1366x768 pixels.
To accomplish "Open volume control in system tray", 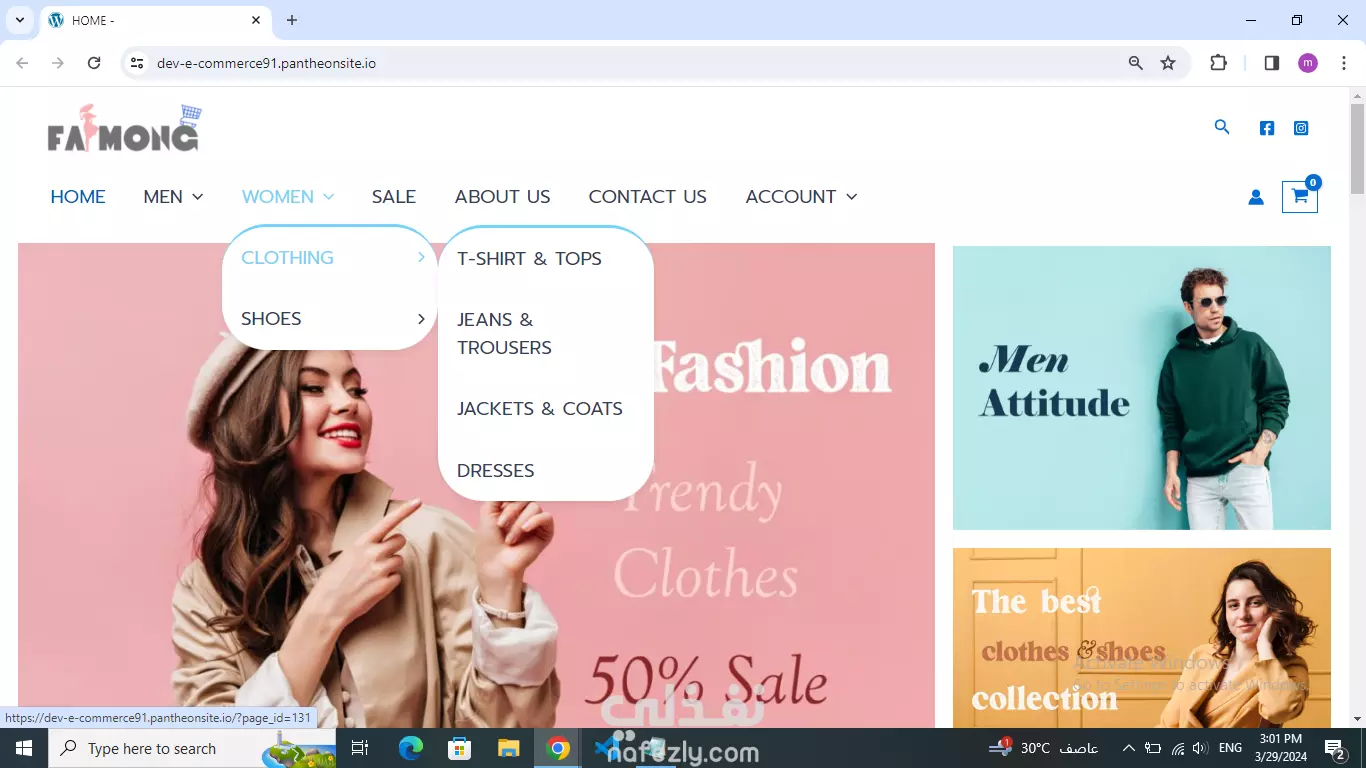I will tap(1200, 748).
